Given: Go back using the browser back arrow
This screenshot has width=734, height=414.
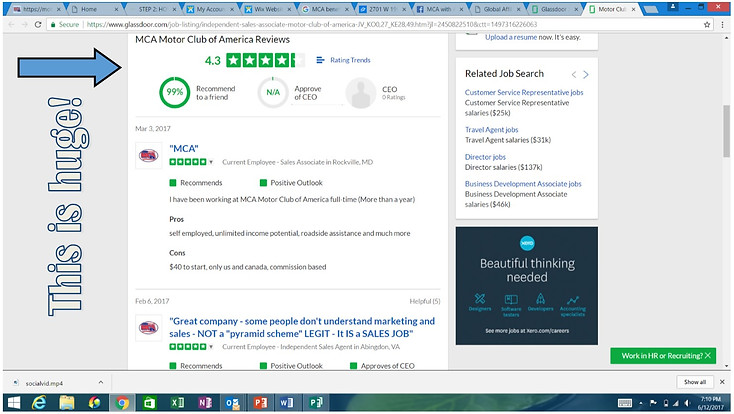Looking at the screenshot, I should pos(12,24).
